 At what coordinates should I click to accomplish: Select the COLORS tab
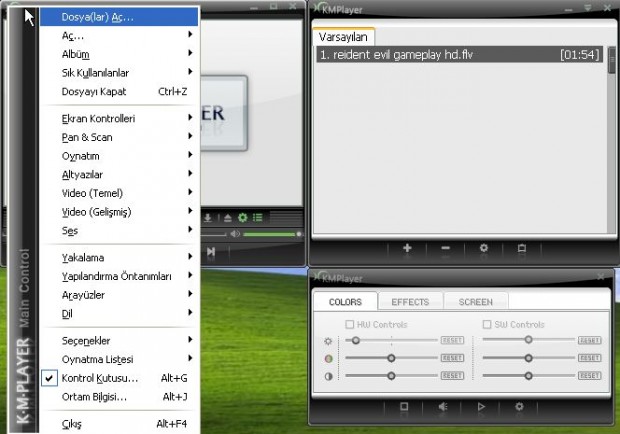[x=345, y=302]
